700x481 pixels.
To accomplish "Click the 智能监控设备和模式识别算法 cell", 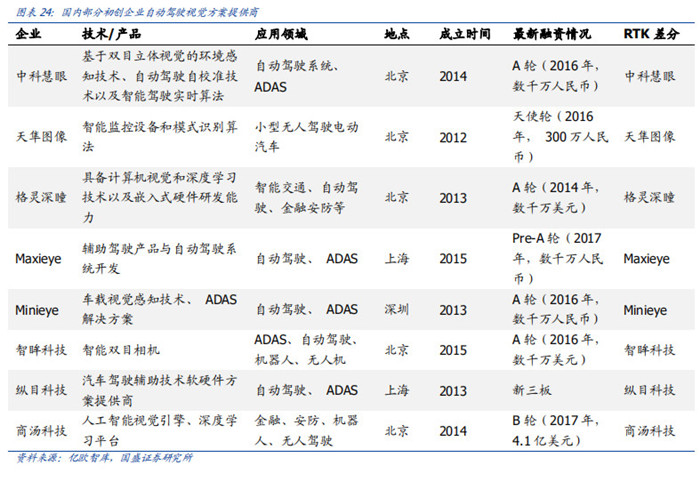I will tap(160, 137).
